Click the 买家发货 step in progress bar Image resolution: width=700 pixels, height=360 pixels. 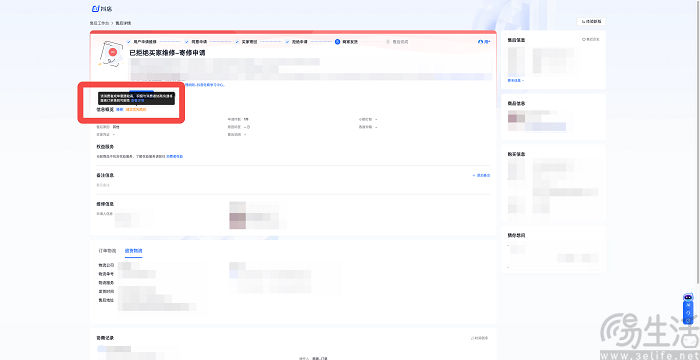346,42
